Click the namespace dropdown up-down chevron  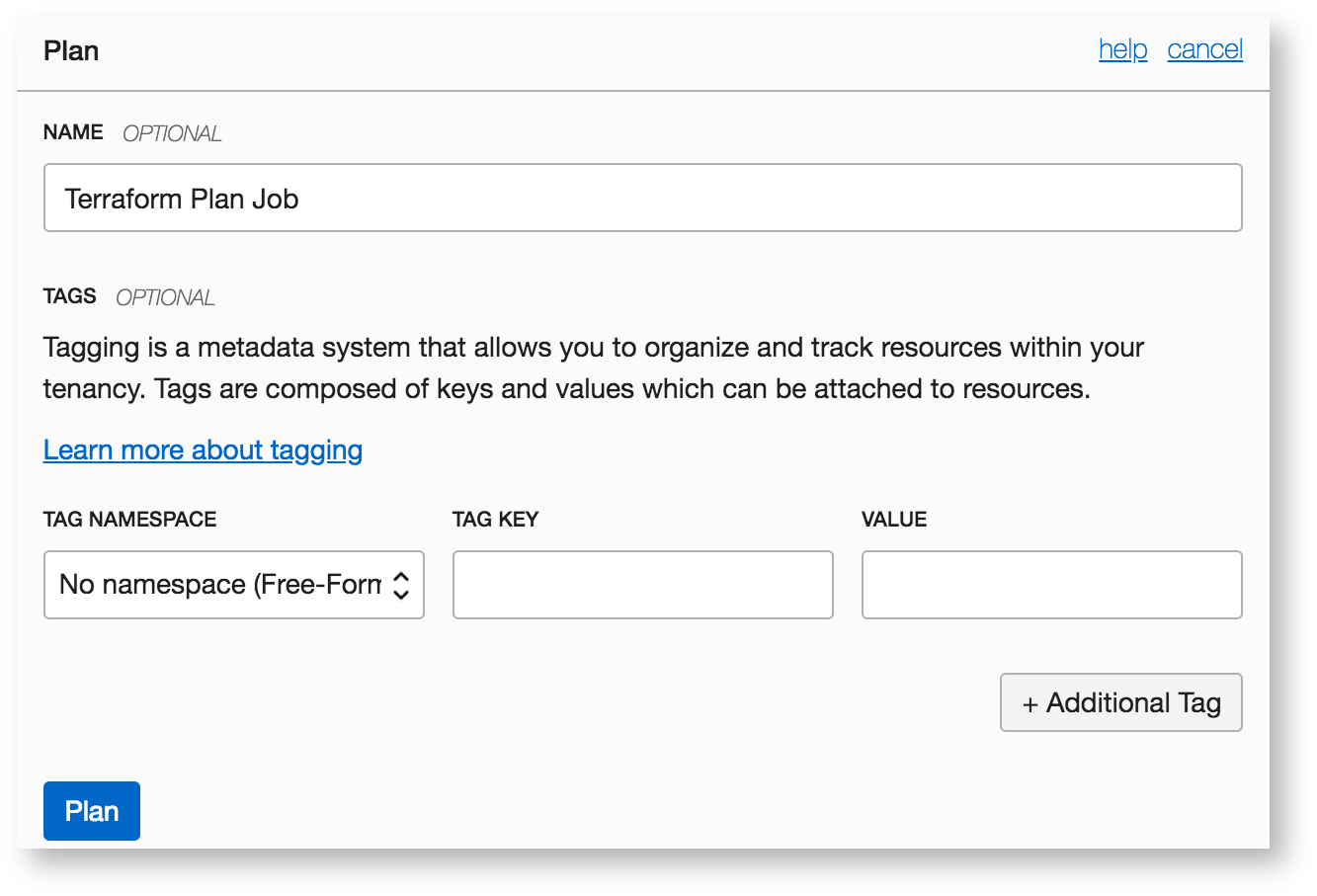pos(401,585)
